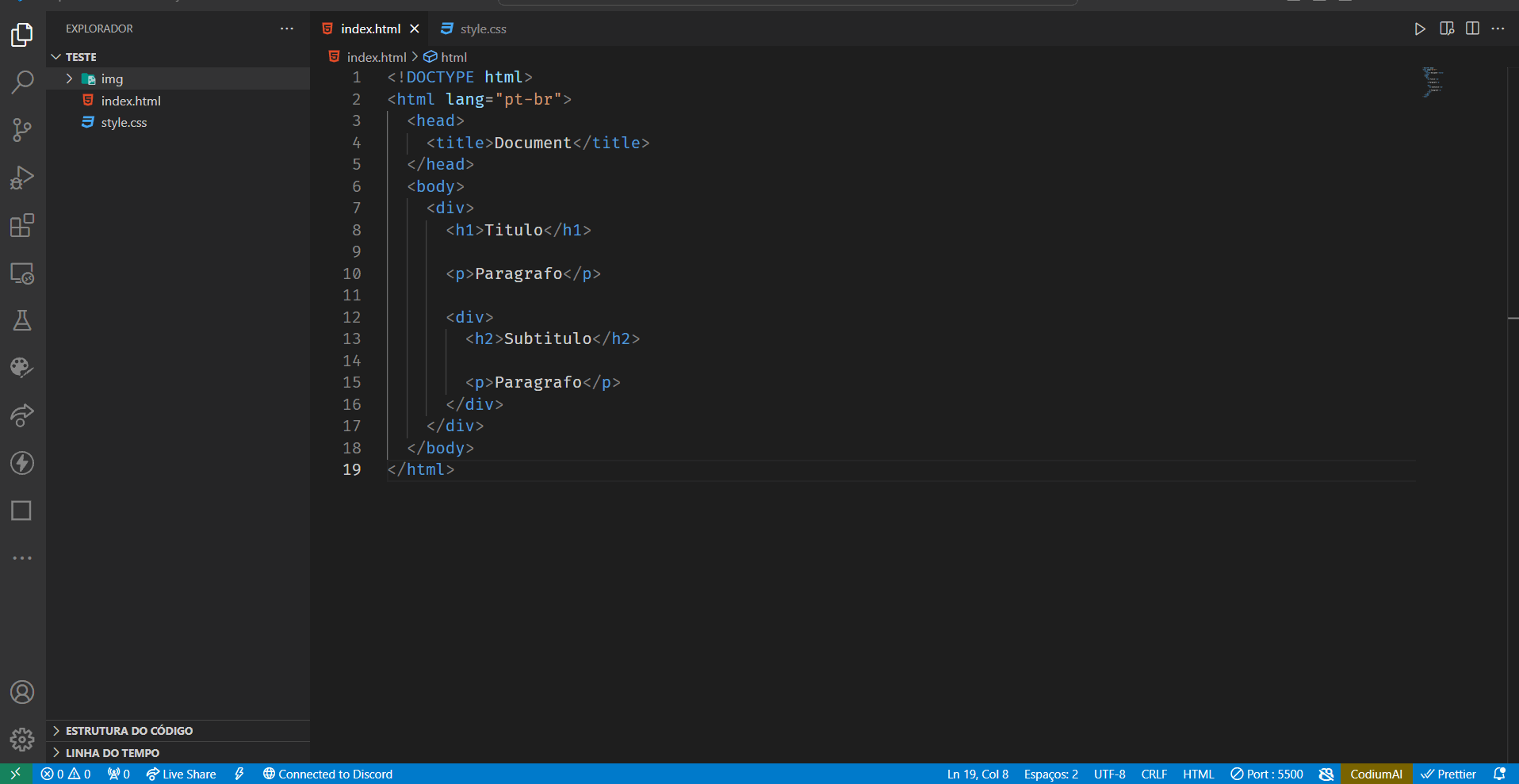This screenshot has width=1519, height=784.
Task: Place cursor on DOCTYPE html line
Action: pos(460,77)
